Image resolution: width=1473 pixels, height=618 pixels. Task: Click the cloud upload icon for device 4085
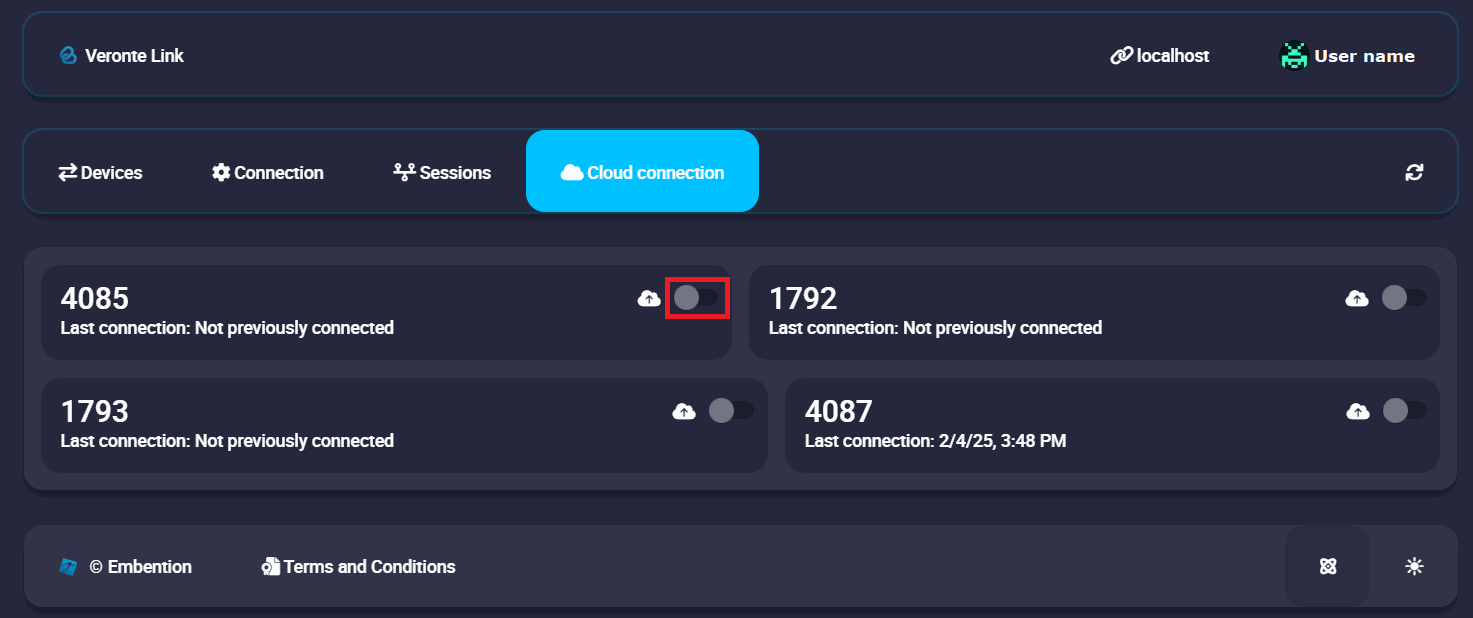tap(649, 298)
